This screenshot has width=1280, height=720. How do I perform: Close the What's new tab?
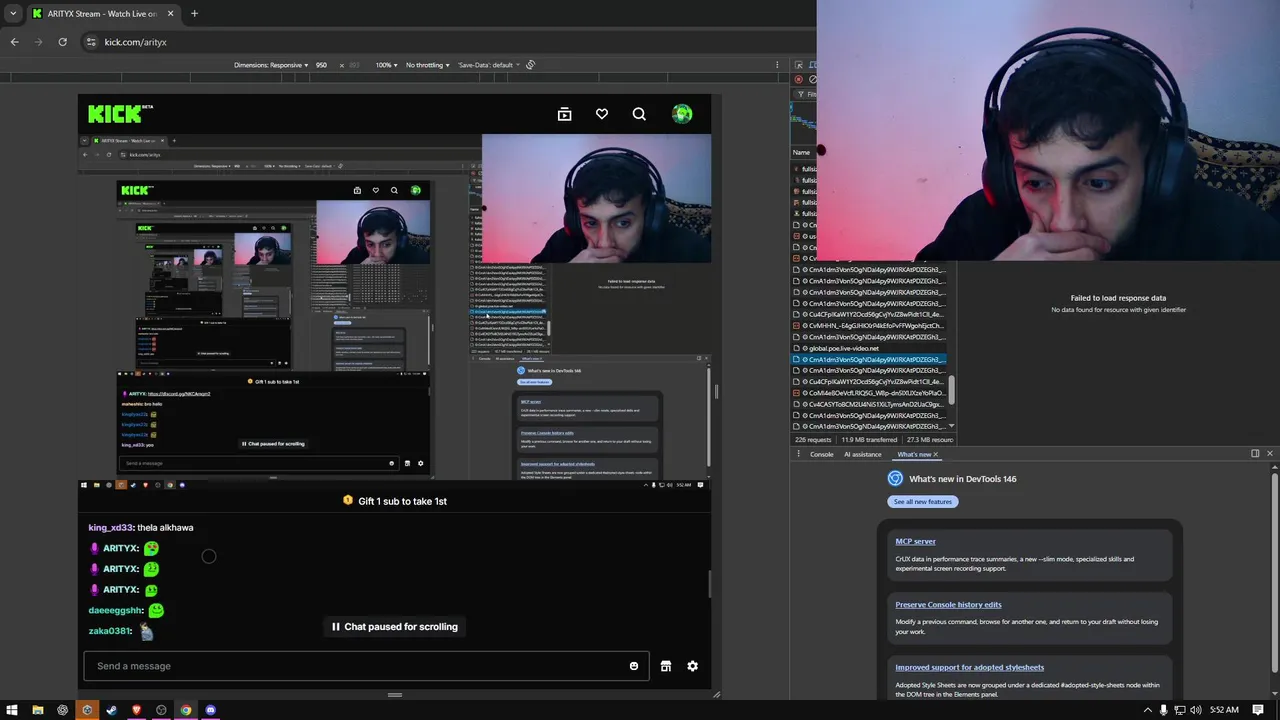(935, 454)
